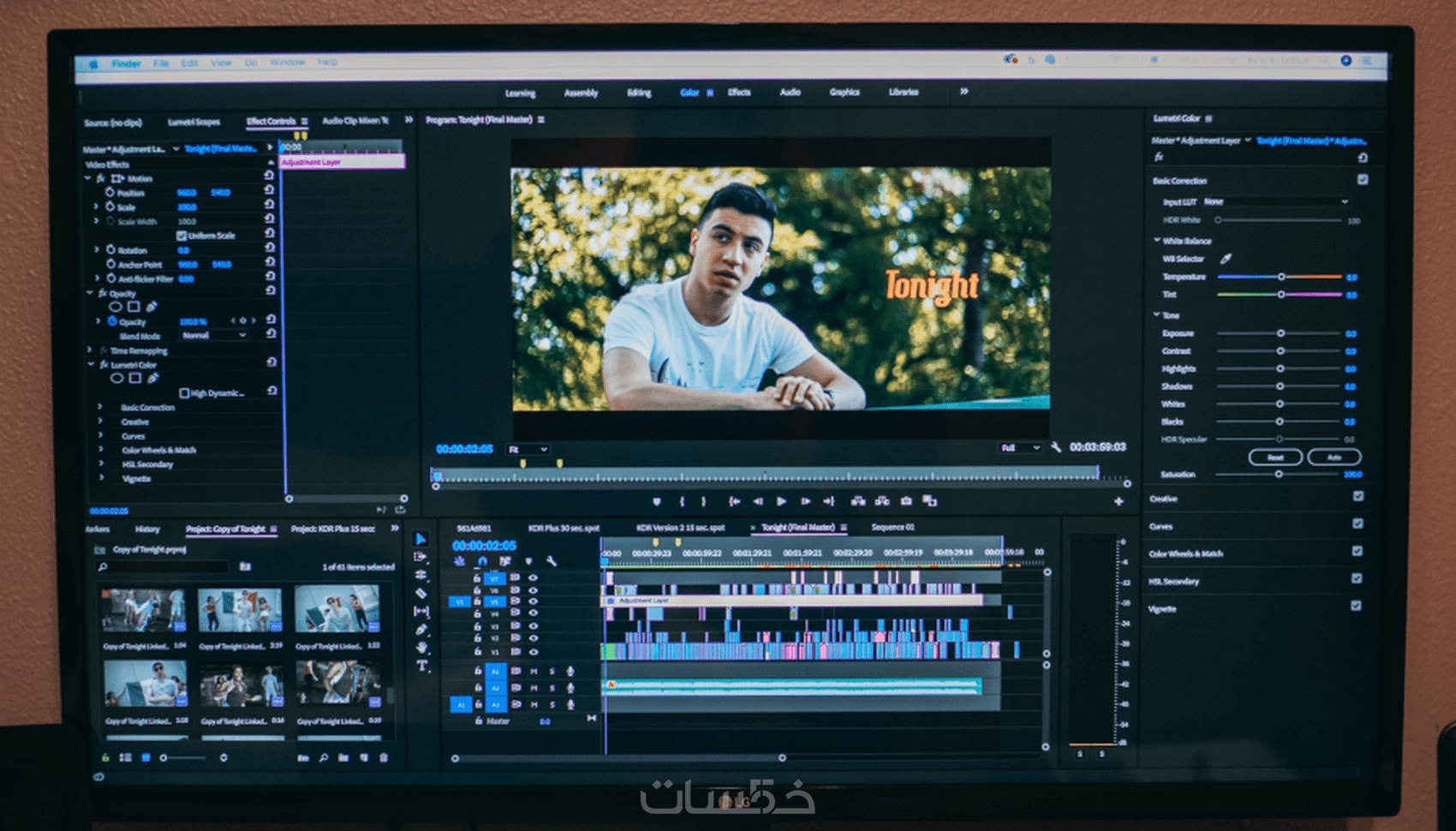The height and width of the screenshot is (831, 1456).
Task: Hide video track V7 with eye icon
Action: 534,577
